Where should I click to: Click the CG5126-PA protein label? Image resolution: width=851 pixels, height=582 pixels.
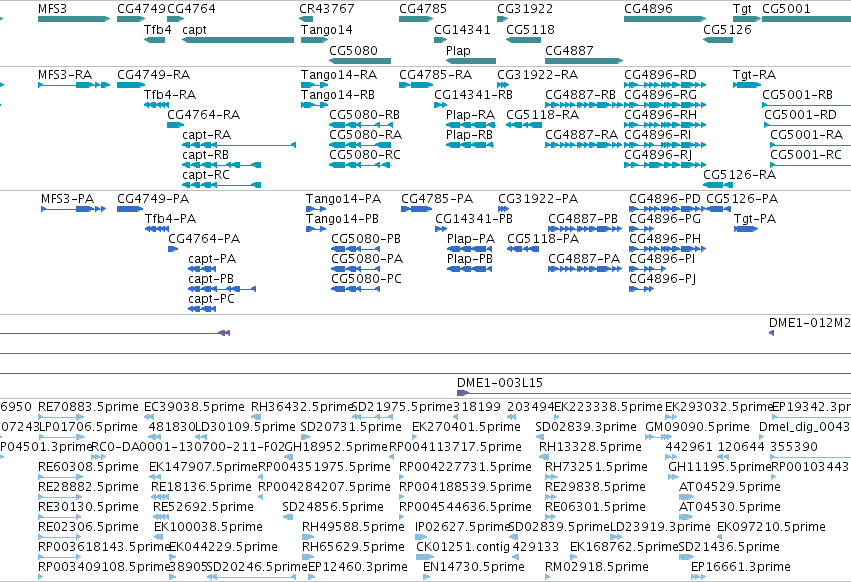point(742,199)
